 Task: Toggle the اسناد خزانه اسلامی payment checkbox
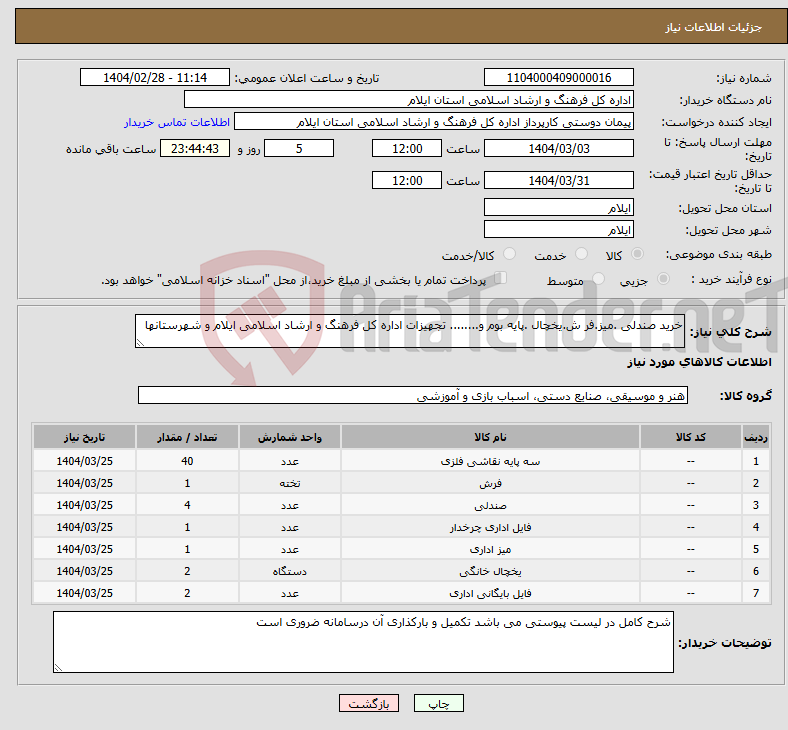point(501,278)
